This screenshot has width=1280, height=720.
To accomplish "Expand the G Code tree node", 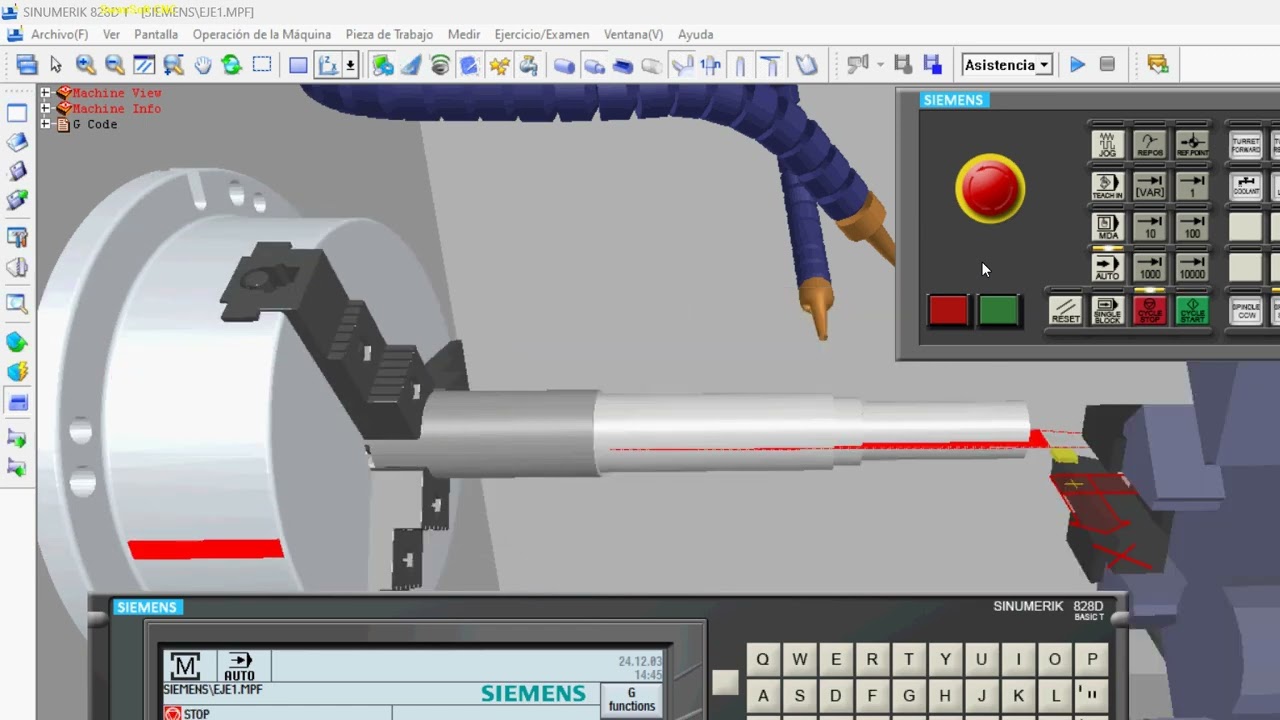I will coord(45,125).
